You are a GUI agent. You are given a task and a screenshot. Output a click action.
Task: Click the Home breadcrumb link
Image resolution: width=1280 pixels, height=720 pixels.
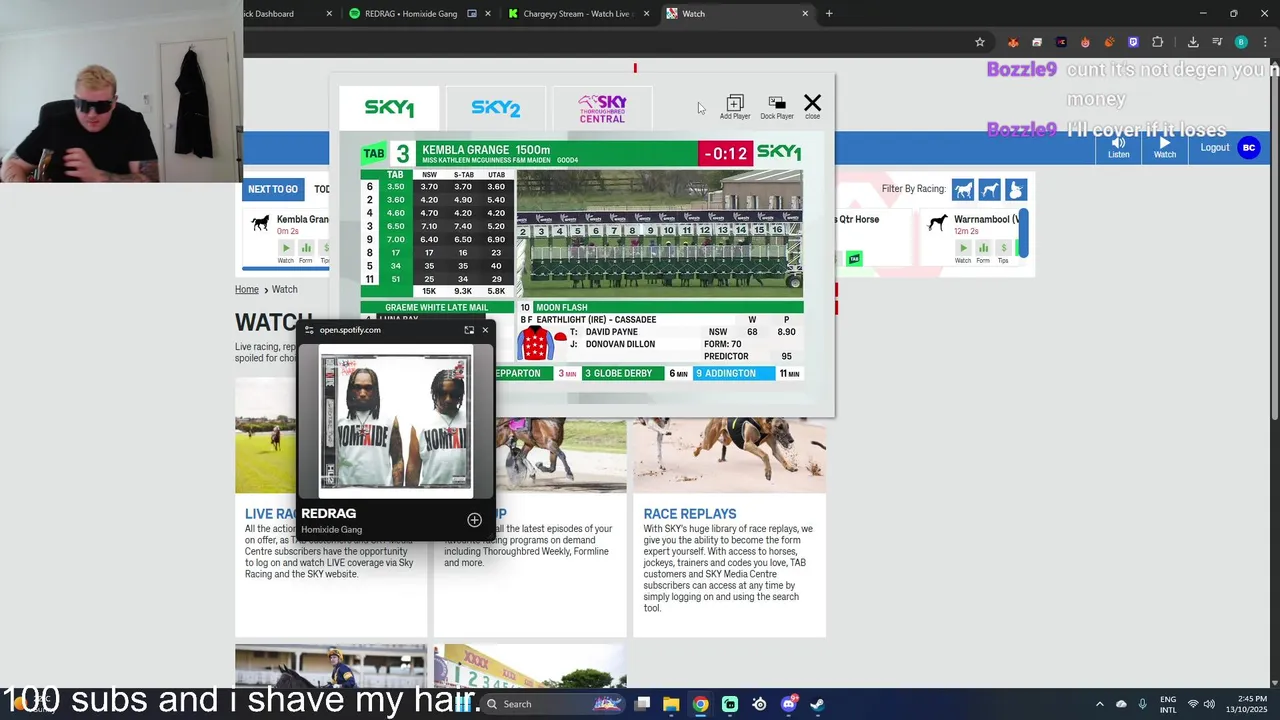click(247, 289)
